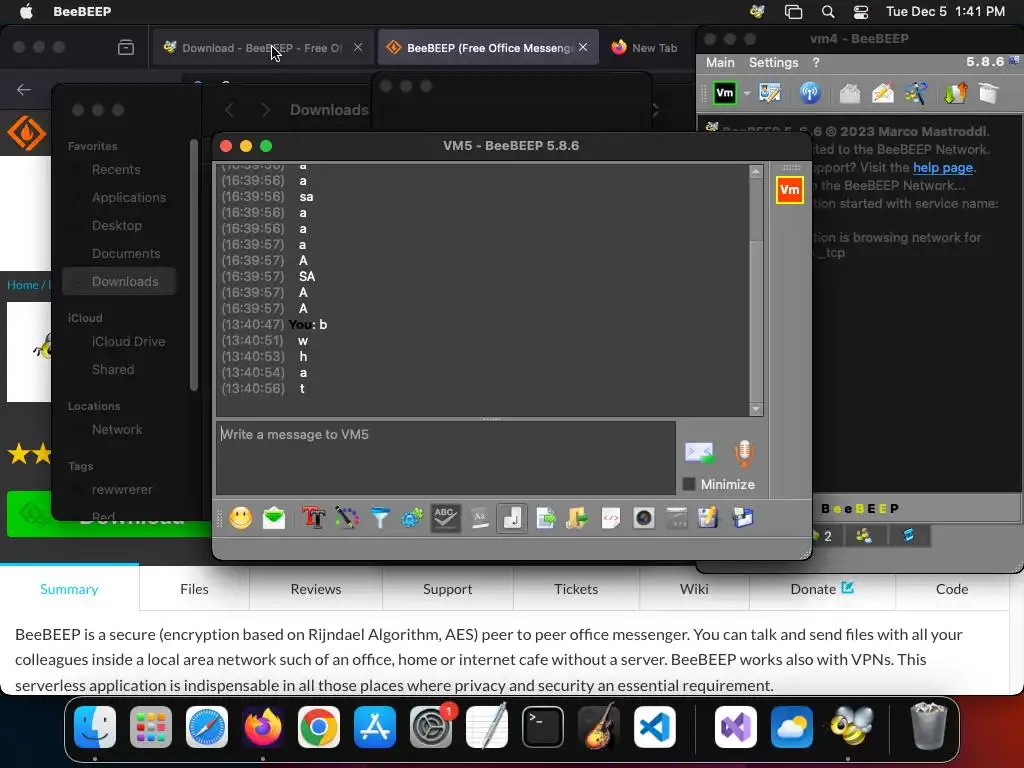The height and width of the screenshot is (768, 1024).
Task: Click the Vm user avatar beside chat
Action: [790, 190]
